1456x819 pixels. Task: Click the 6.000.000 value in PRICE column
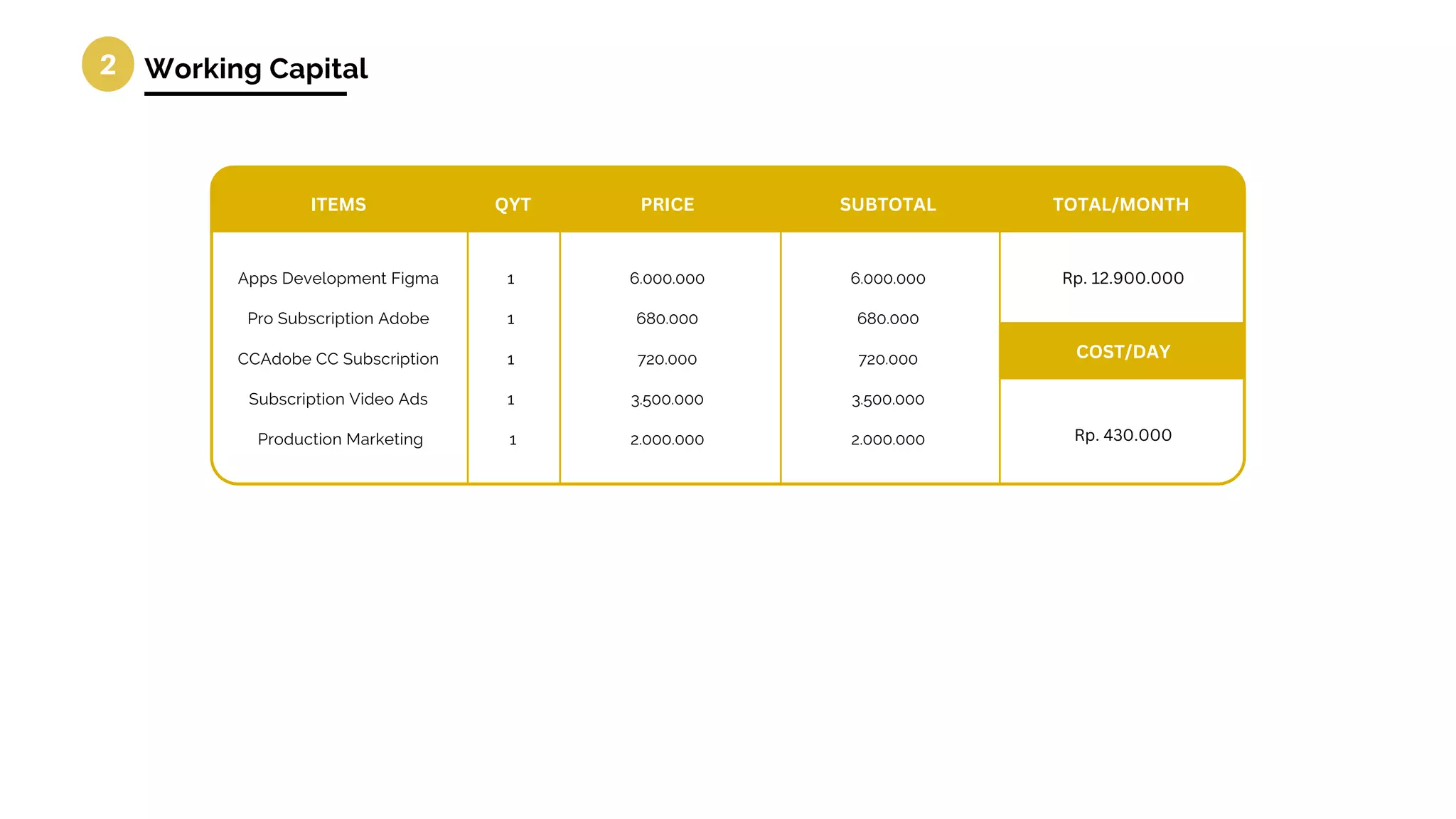point(667,279)
